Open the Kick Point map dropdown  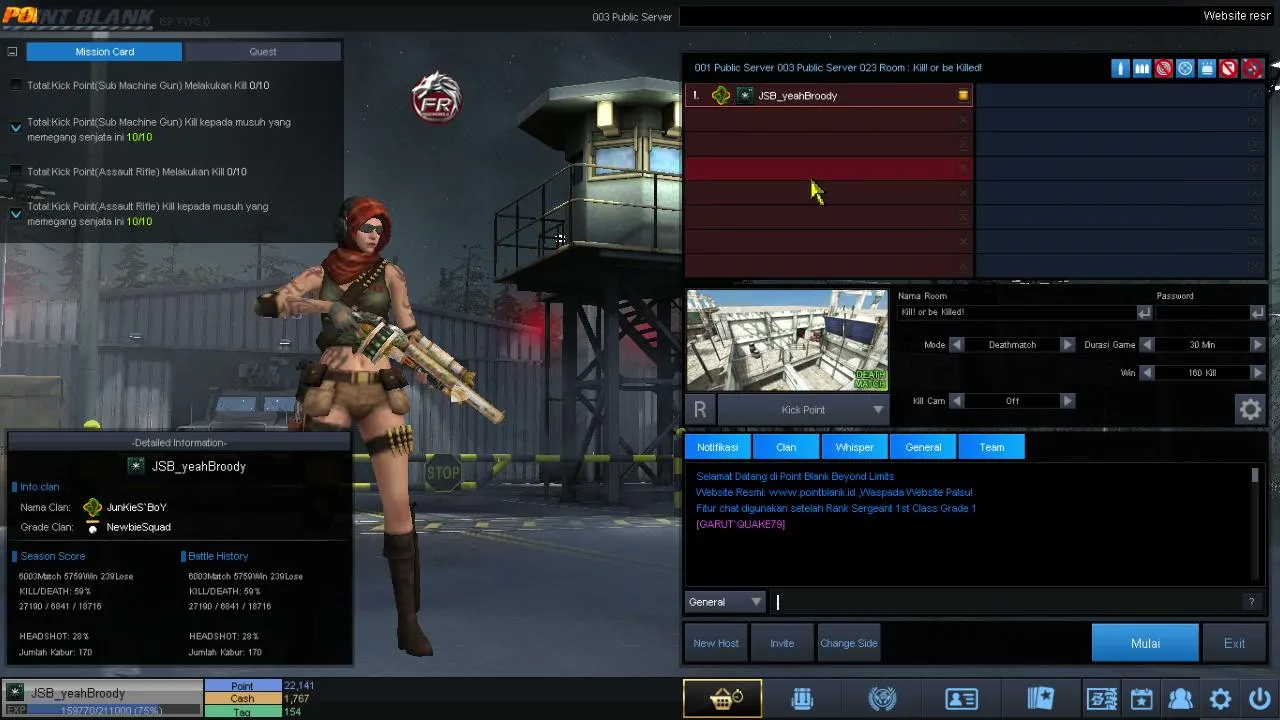803,409
